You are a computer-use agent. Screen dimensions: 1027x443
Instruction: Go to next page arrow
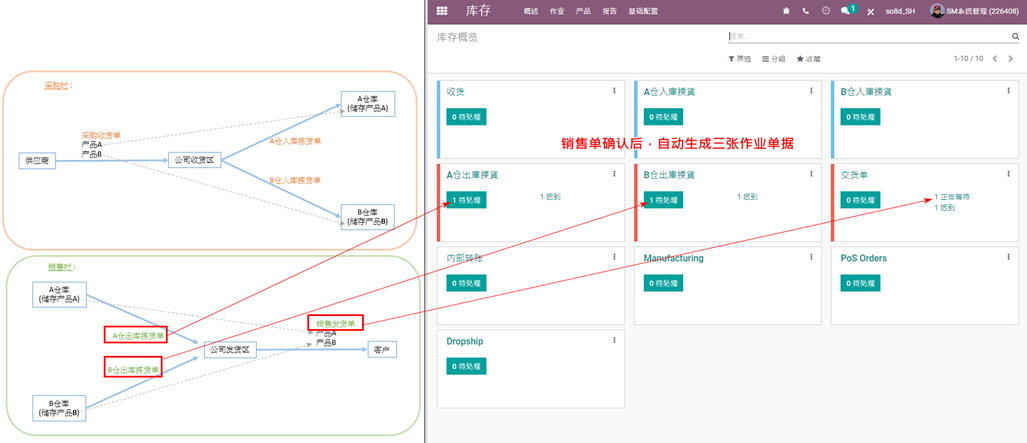pos(1010,59)
